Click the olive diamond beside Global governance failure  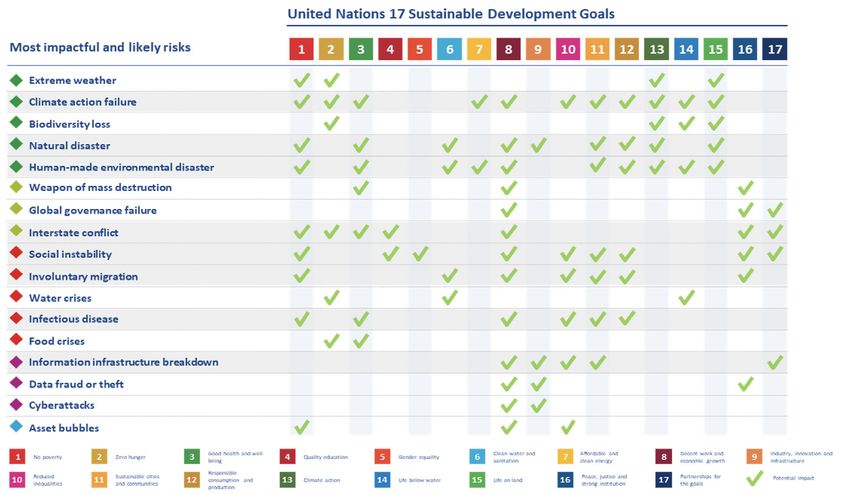16,210
